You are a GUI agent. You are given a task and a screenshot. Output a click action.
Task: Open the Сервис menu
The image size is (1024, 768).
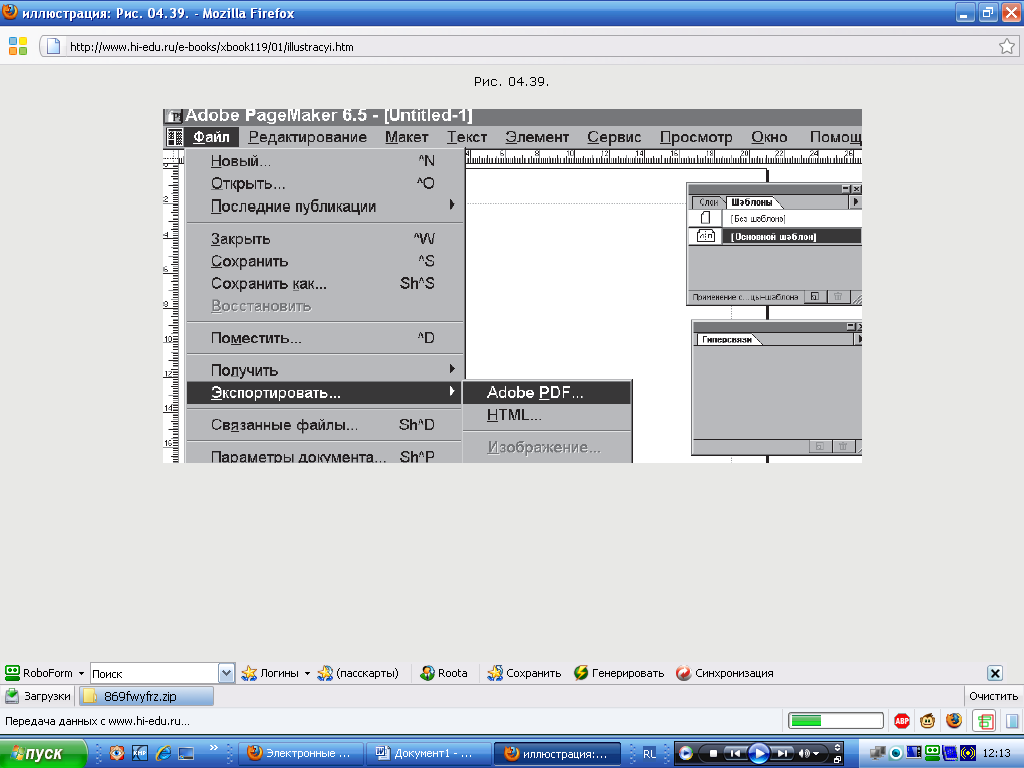tap(614, 137)
